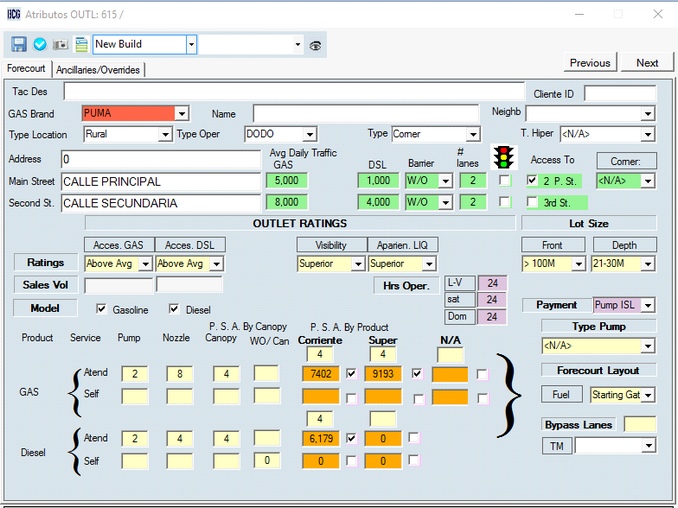Uncheck the GAS Atend Super 9193 checkbox
Viewport: 678px width, 508px height.
click(417, 374)
